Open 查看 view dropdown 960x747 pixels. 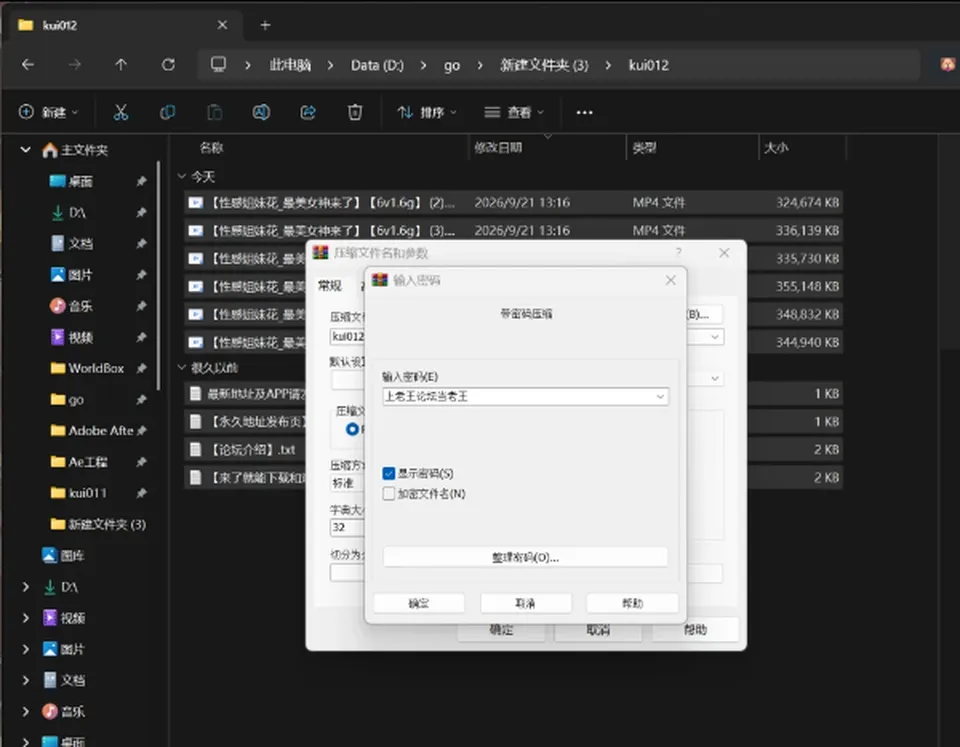(x=514, y=113)
